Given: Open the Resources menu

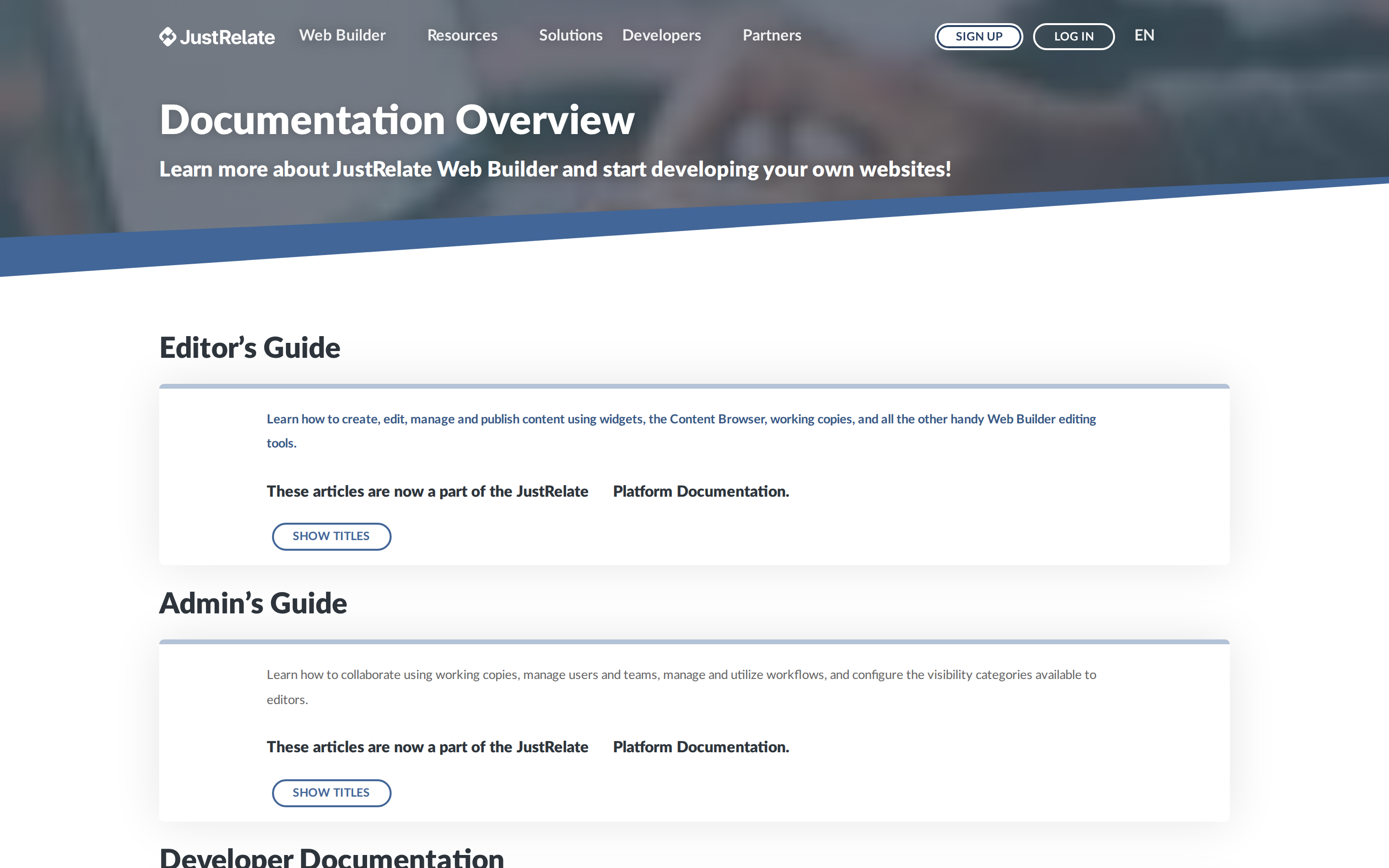Looking at the screenshot, I should point(462,36).
